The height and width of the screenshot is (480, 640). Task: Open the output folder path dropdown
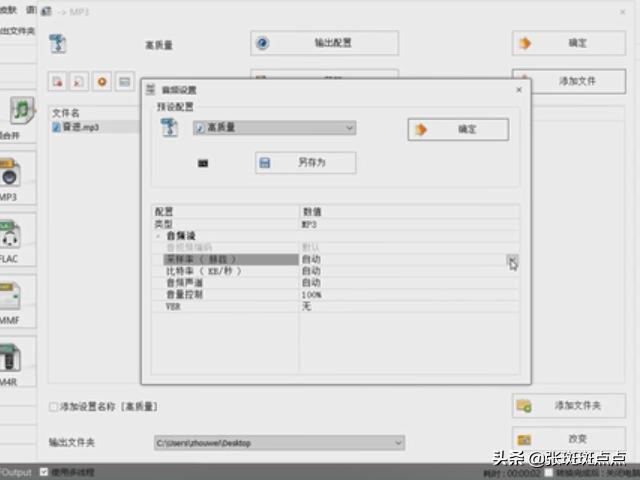tap(398, 442)
